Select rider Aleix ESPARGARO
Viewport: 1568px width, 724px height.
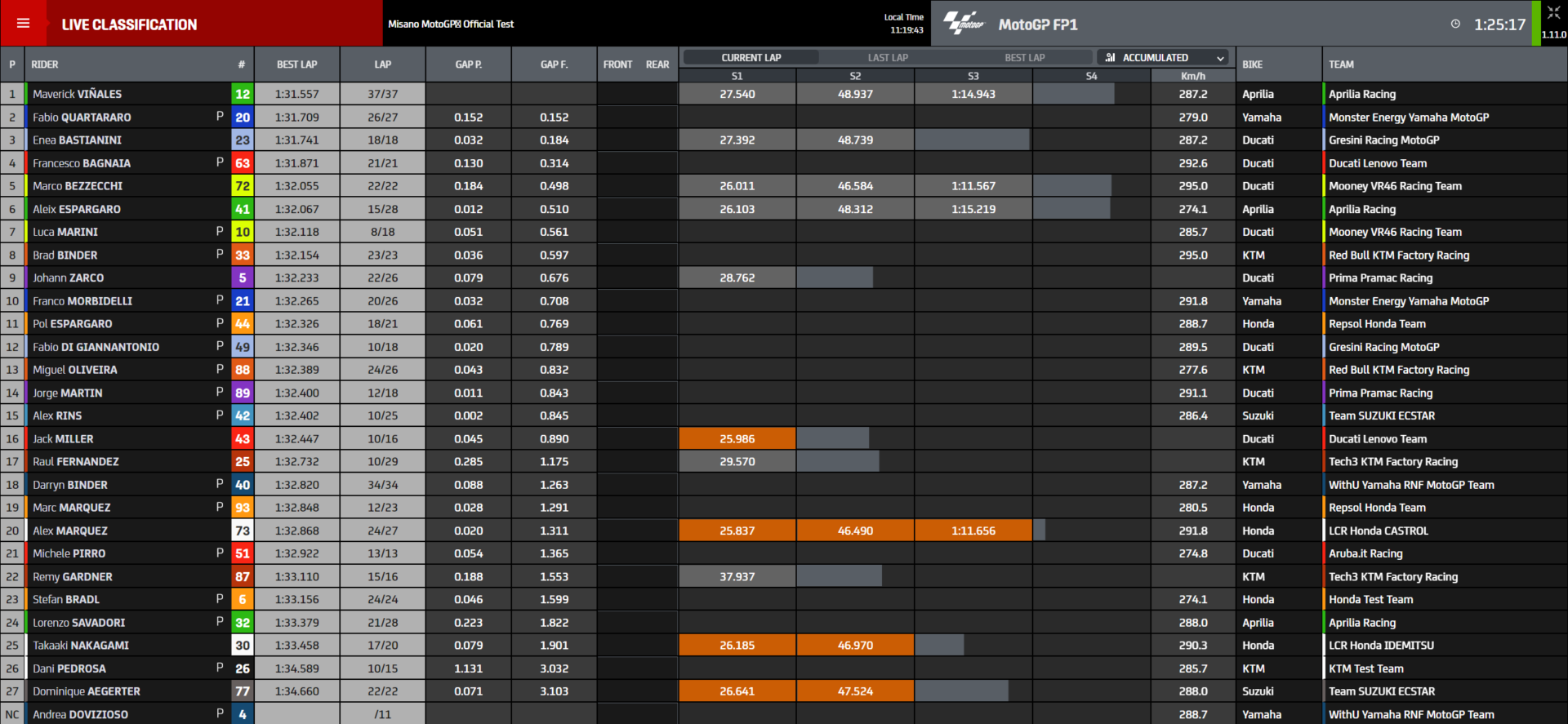pos(77,209)
